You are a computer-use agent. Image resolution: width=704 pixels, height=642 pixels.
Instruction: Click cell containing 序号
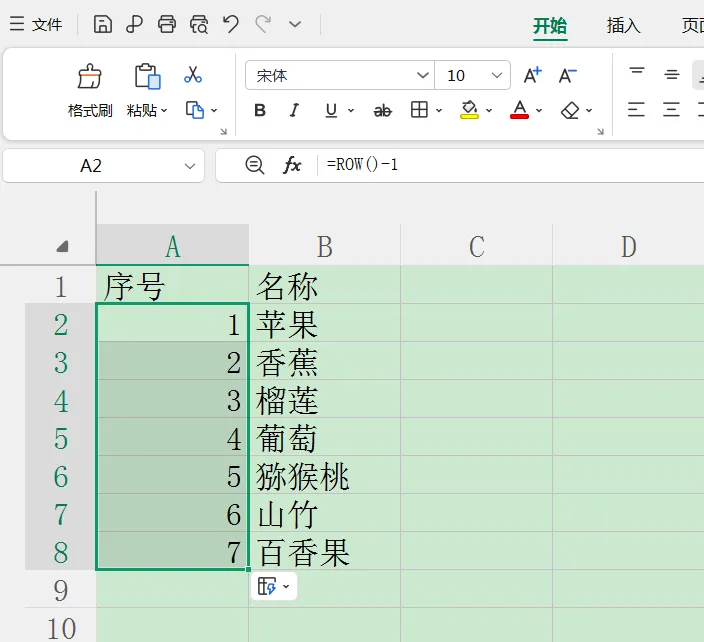(172, 286)
